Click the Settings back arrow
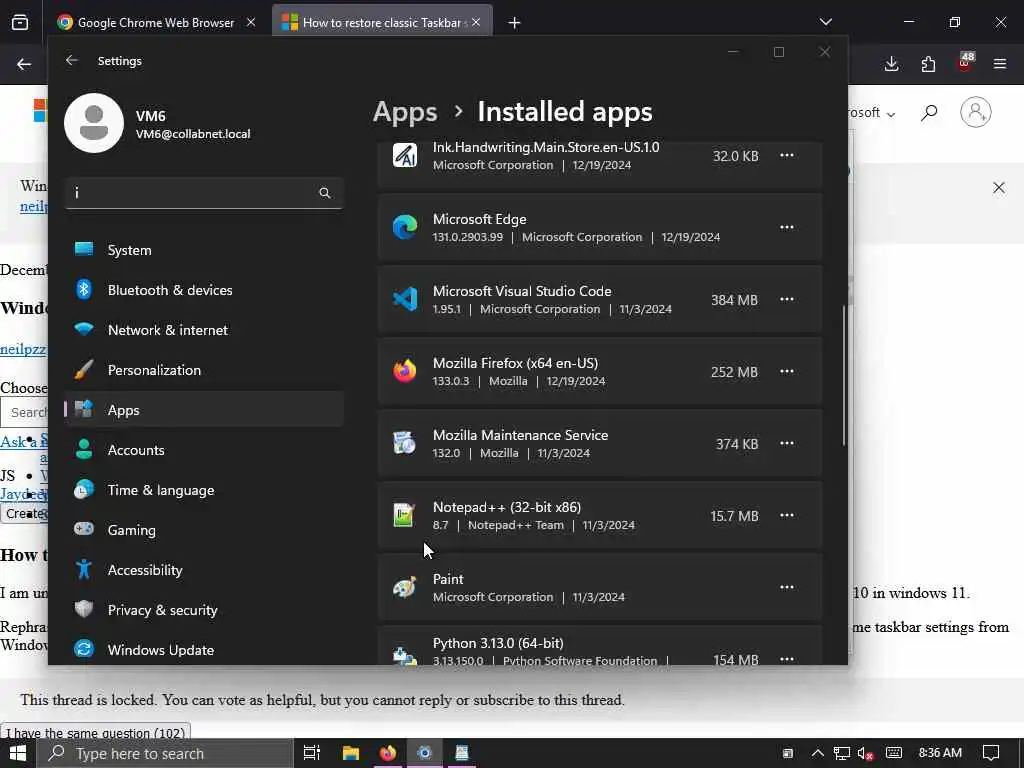The width and height of the screenshot is (1024, 768). click(x=72, y=61)
